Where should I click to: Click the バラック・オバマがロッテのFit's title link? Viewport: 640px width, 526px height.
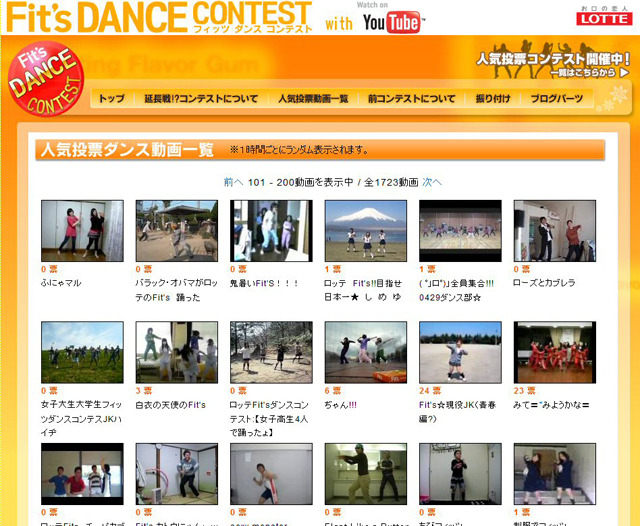point(176,290)
